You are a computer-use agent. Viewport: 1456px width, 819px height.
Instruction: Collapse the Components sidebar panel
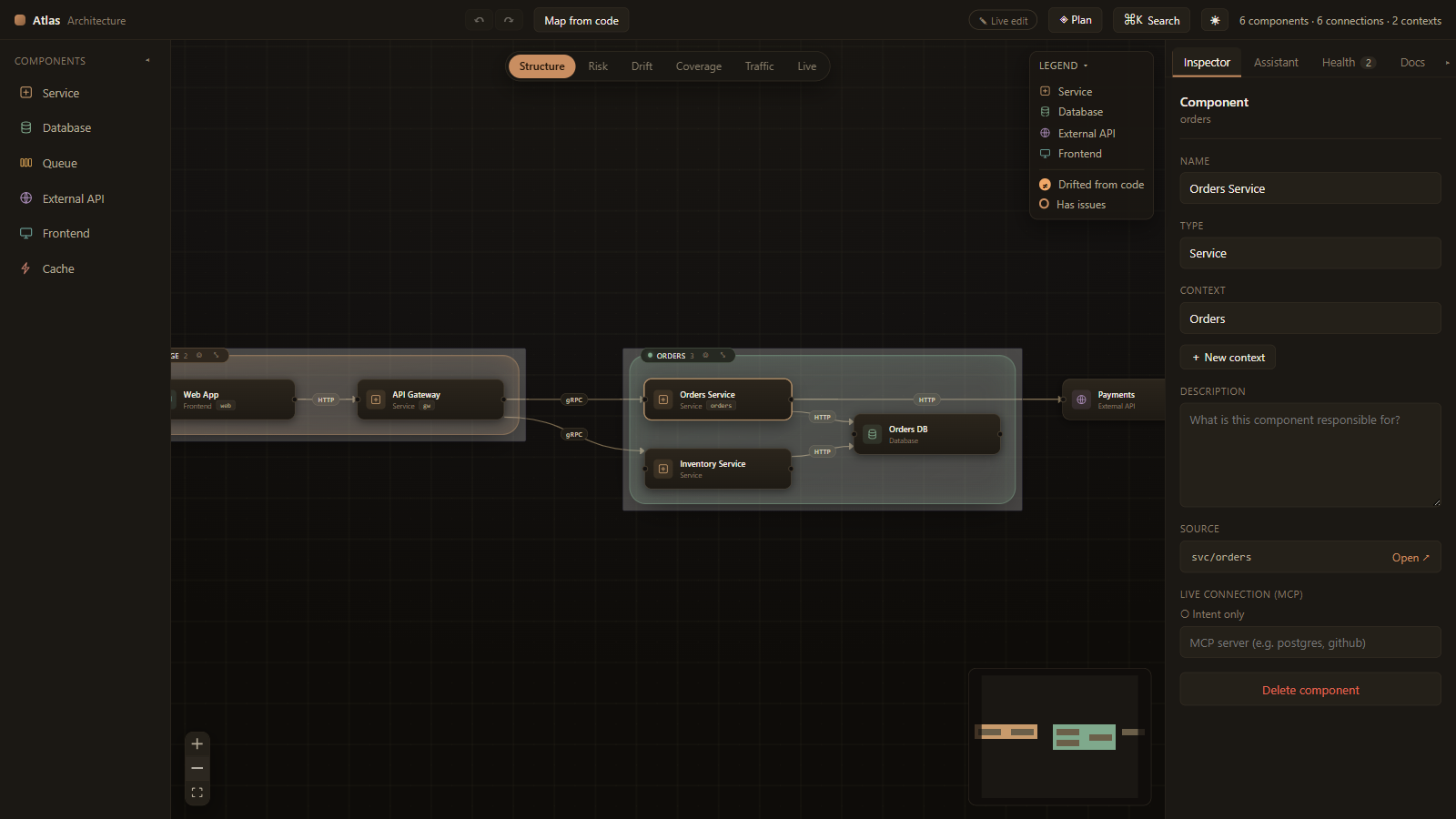147,61
